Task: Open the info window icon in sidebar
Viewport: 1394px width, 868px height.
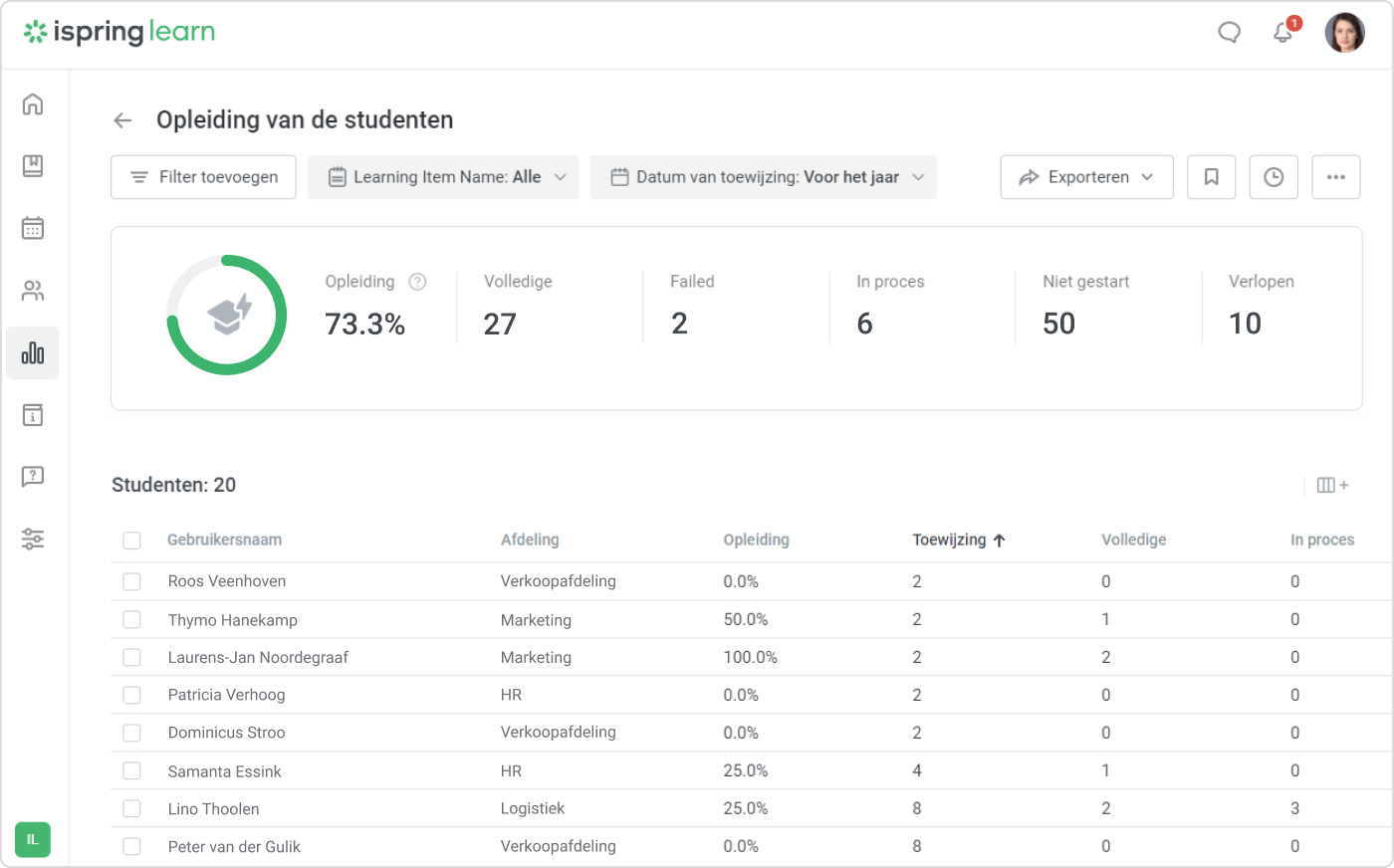Action: pyautogui.click(x=33, y=415)
